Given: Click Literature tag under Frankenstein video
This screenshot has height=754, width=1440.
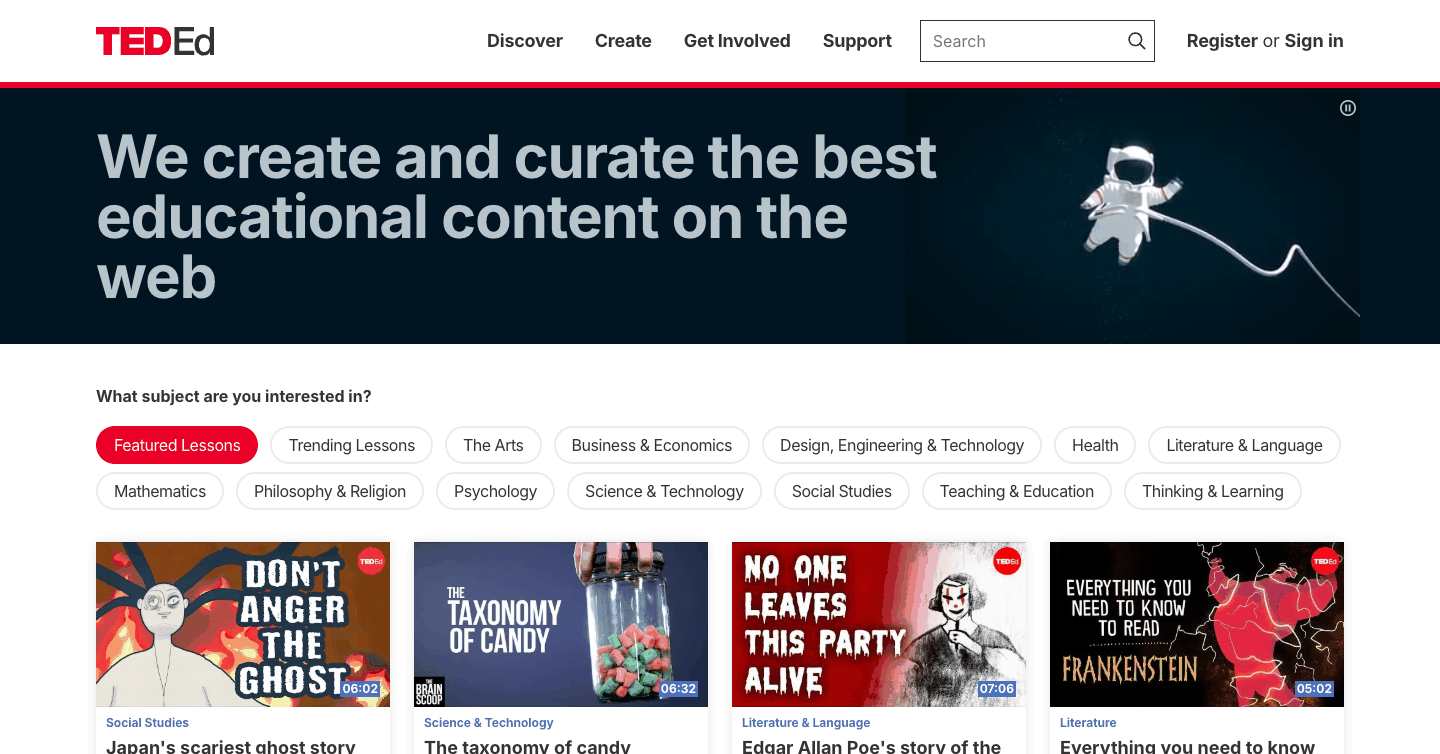Looking at the screenshot, I should (x=1088, y=723).
